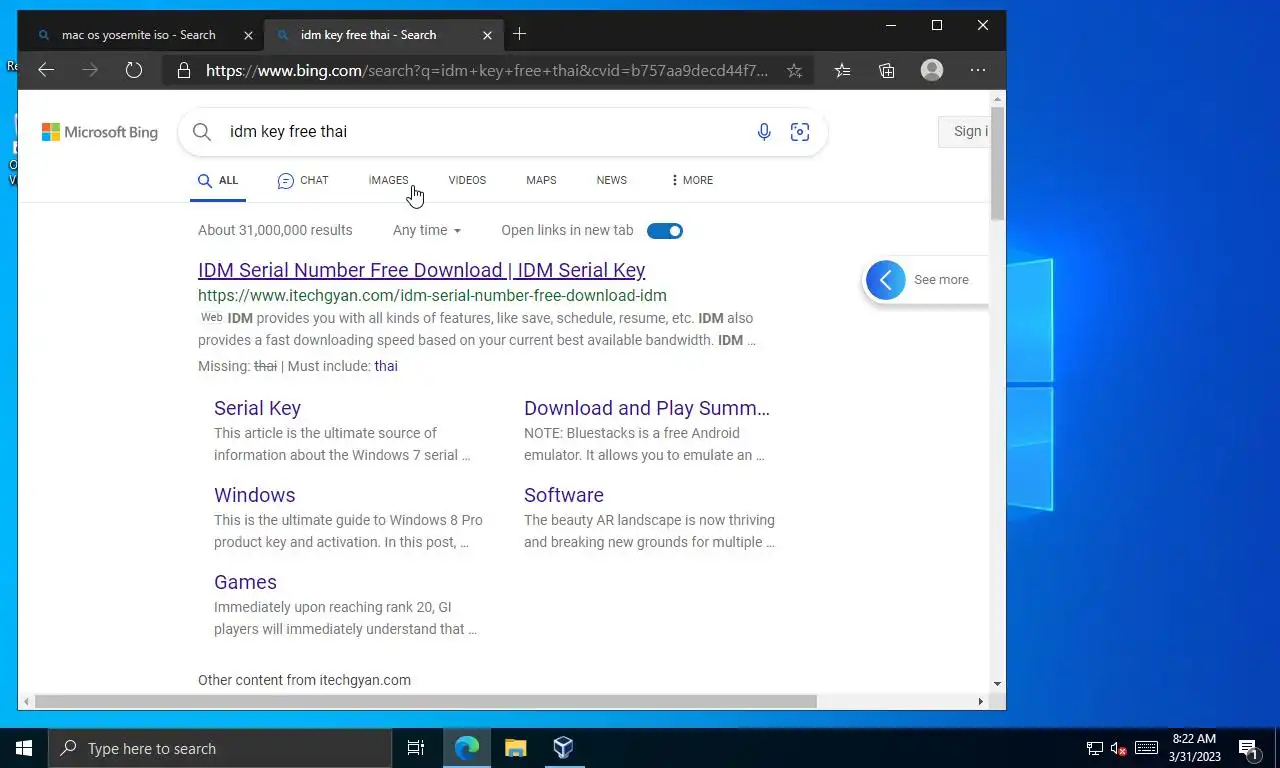Open the touch keyboard tray icon

coord(1147,748)
